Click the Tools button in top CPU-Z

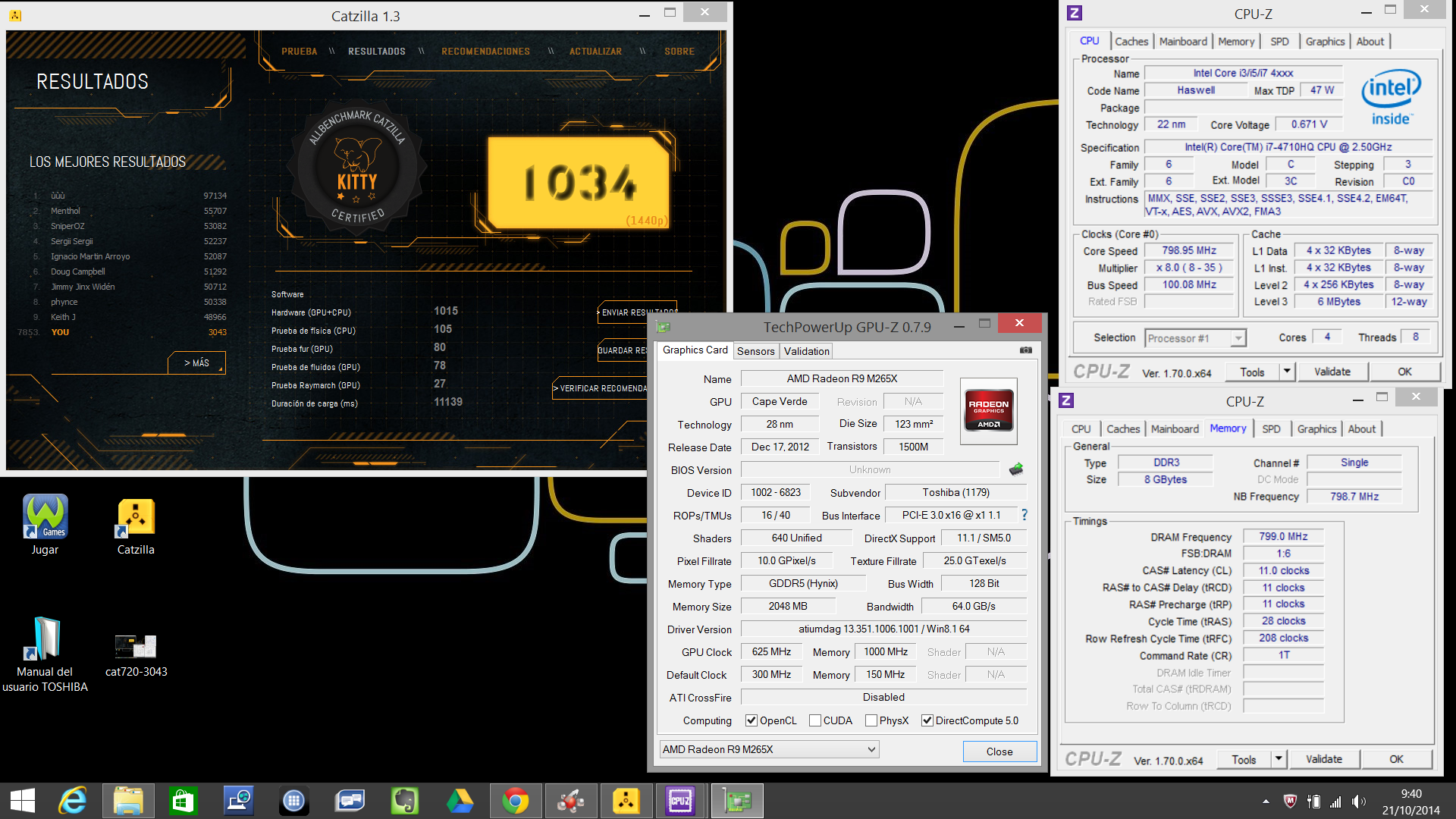click(x=1252, y=372)
